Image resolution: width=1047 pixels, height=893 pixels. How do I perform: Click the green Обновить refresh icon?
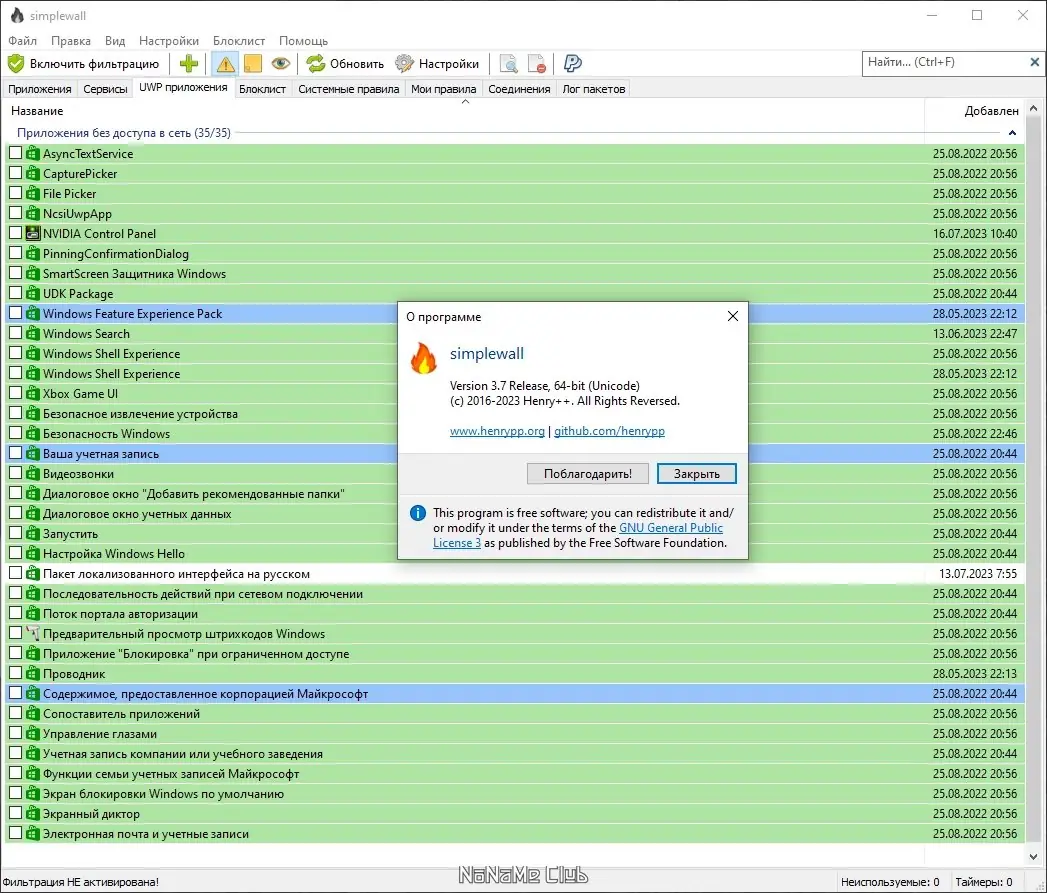pyautogui.click(x=315, y=63)
